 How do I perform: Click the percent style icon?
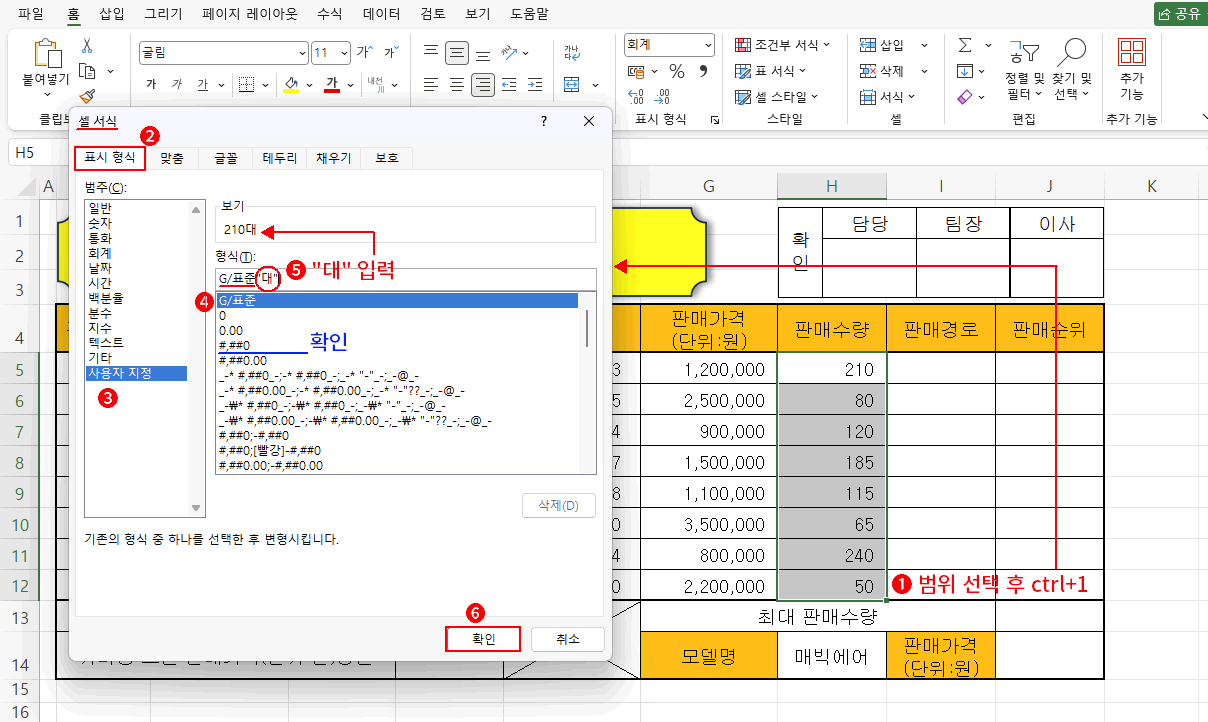click(675, 70)
